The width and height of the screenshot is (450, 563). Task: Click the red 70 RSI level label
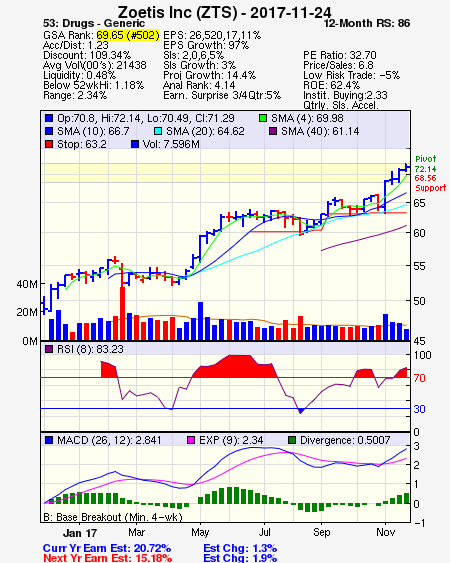tap(419, 378)
